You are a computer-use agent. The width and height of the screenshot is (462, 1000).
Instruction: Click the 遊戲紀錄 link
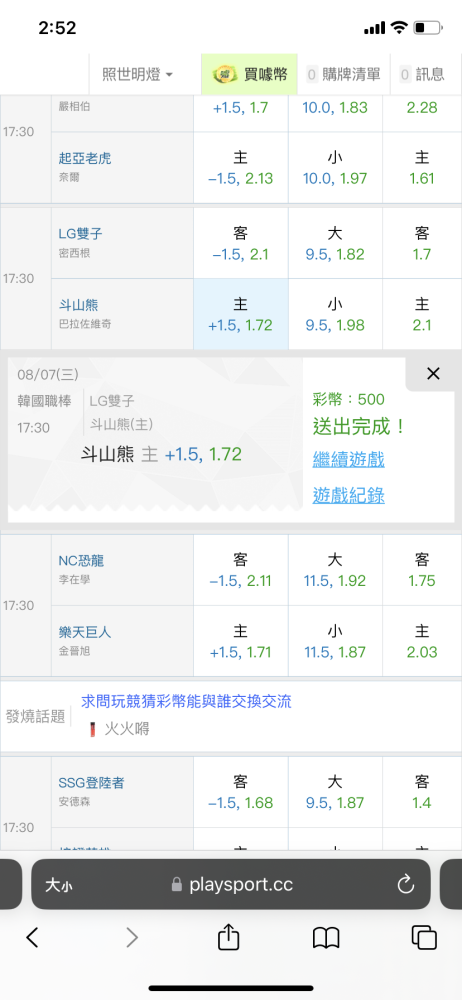[348, 495]
